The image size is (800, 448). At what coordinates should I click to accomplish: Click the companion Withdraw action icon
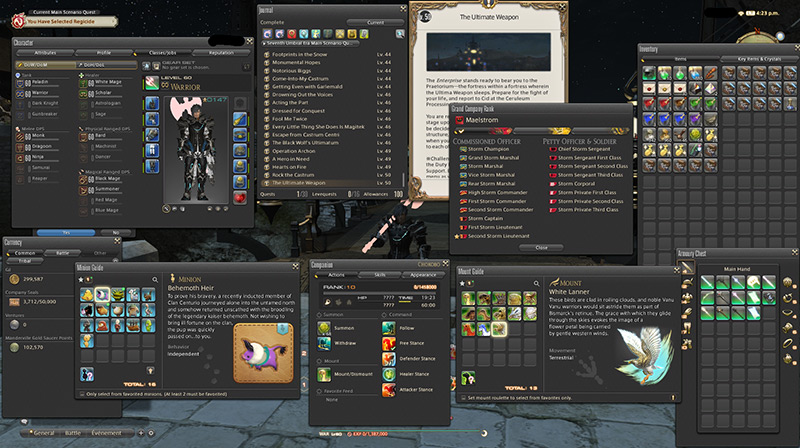[x=324, y=344]
